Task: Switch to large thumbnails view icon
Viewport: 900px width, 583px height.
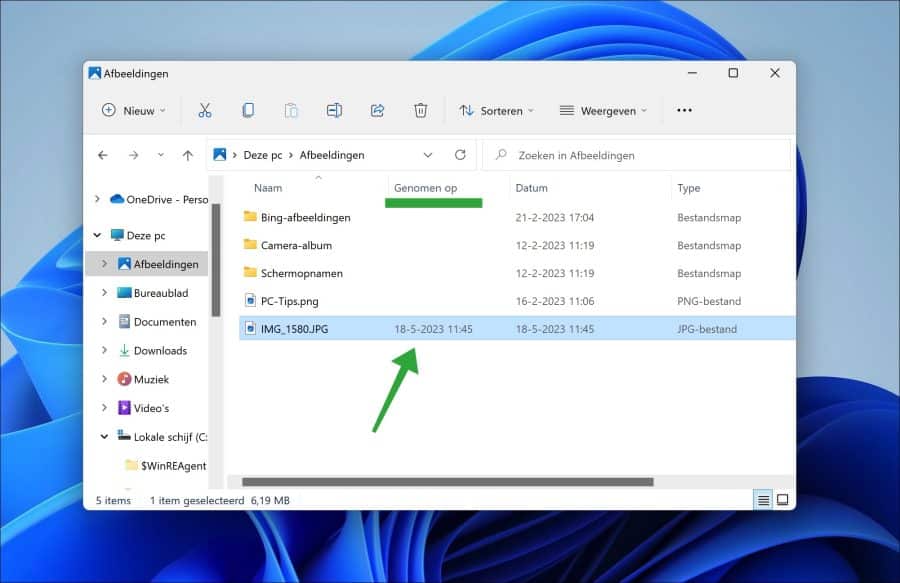Action: pos(782,500)
